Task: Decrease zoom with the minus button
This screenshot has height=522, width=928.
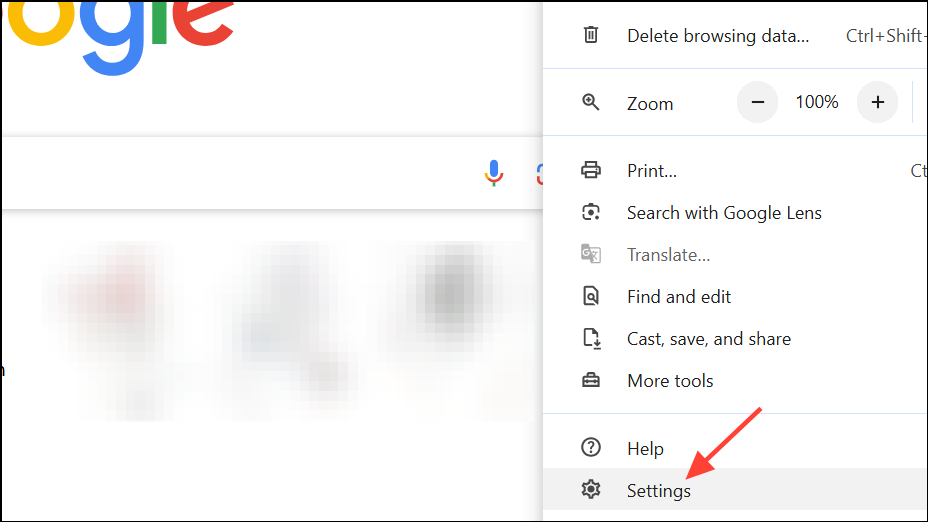Action: click(758, 102)
